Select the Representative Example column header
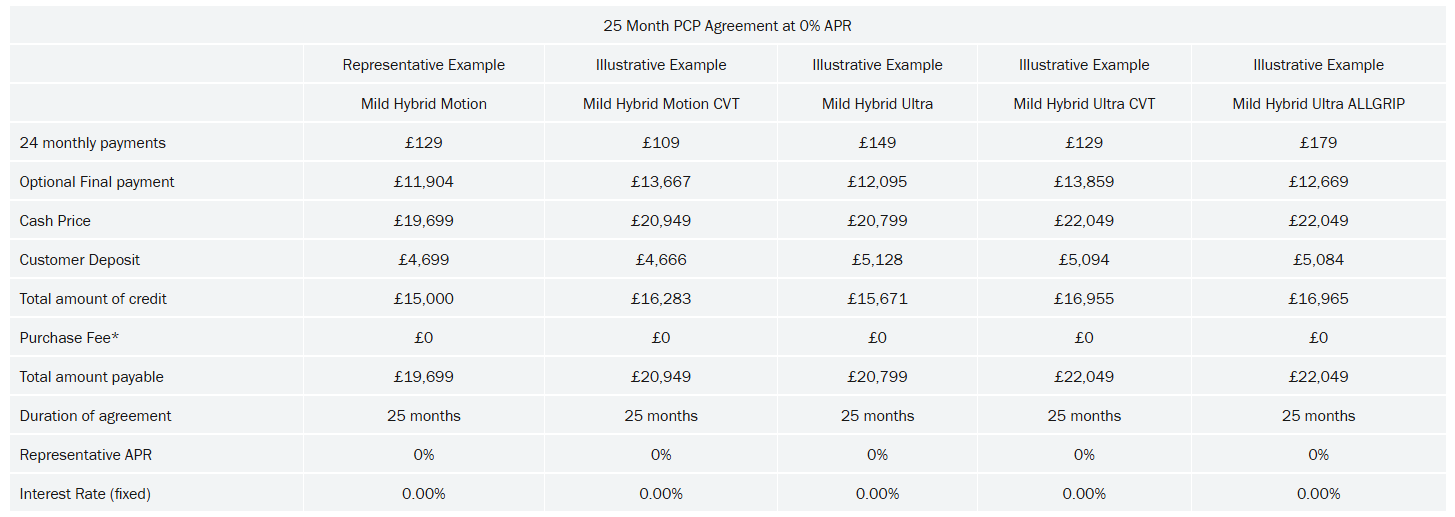 424,65
